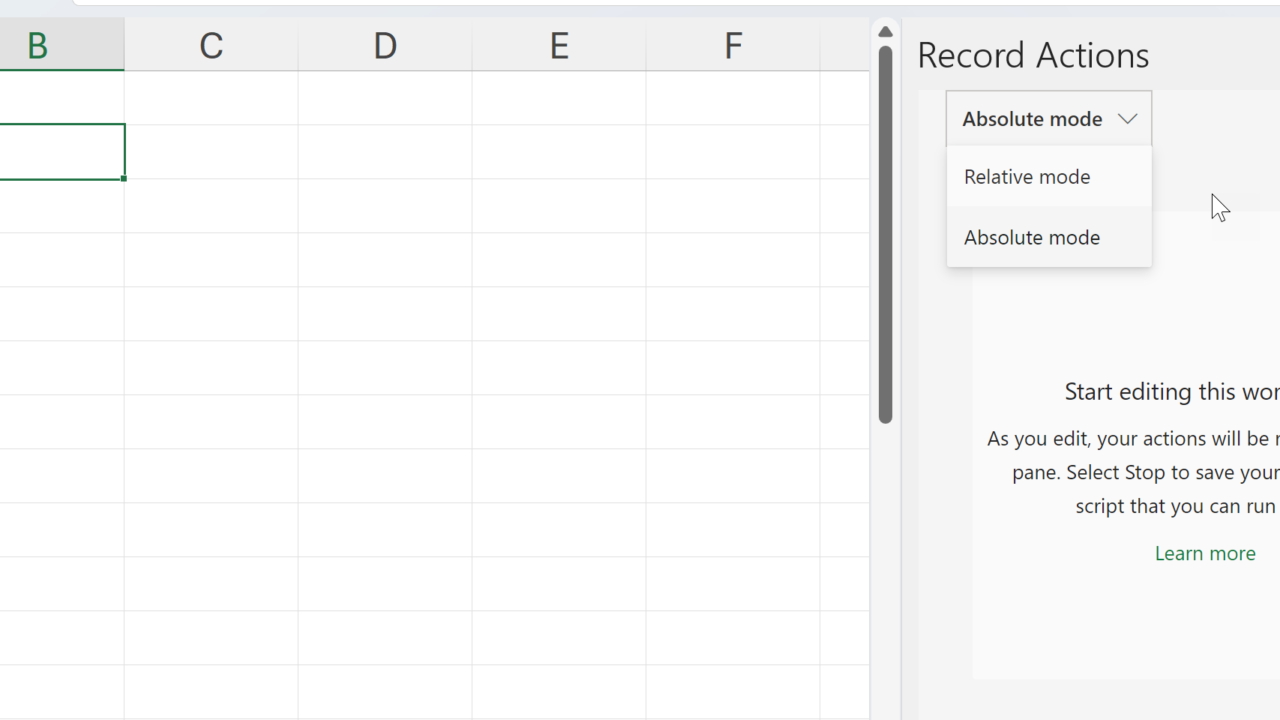Viewport: 1280px width, 720px height.
Task: Select column C header
Action: tap(211, 46)
